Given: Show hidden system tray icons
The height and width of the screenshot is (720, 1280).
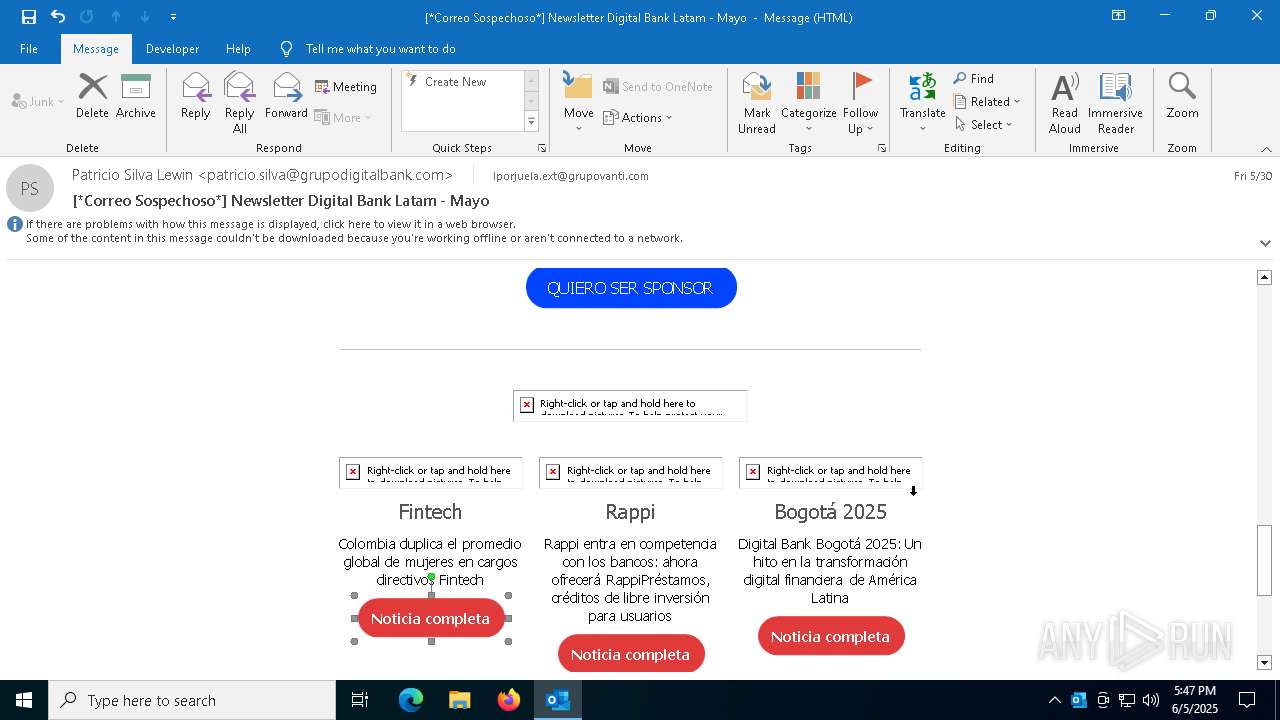Looking at the screenshot, I should 1054,700.
